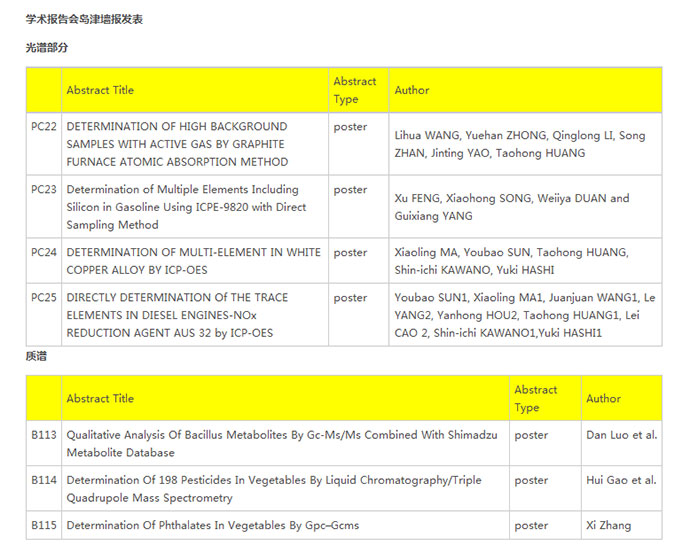Screen dimensions: 690x553
Task: Click the author cell starting with Lihua WANG
Action: 520,144
